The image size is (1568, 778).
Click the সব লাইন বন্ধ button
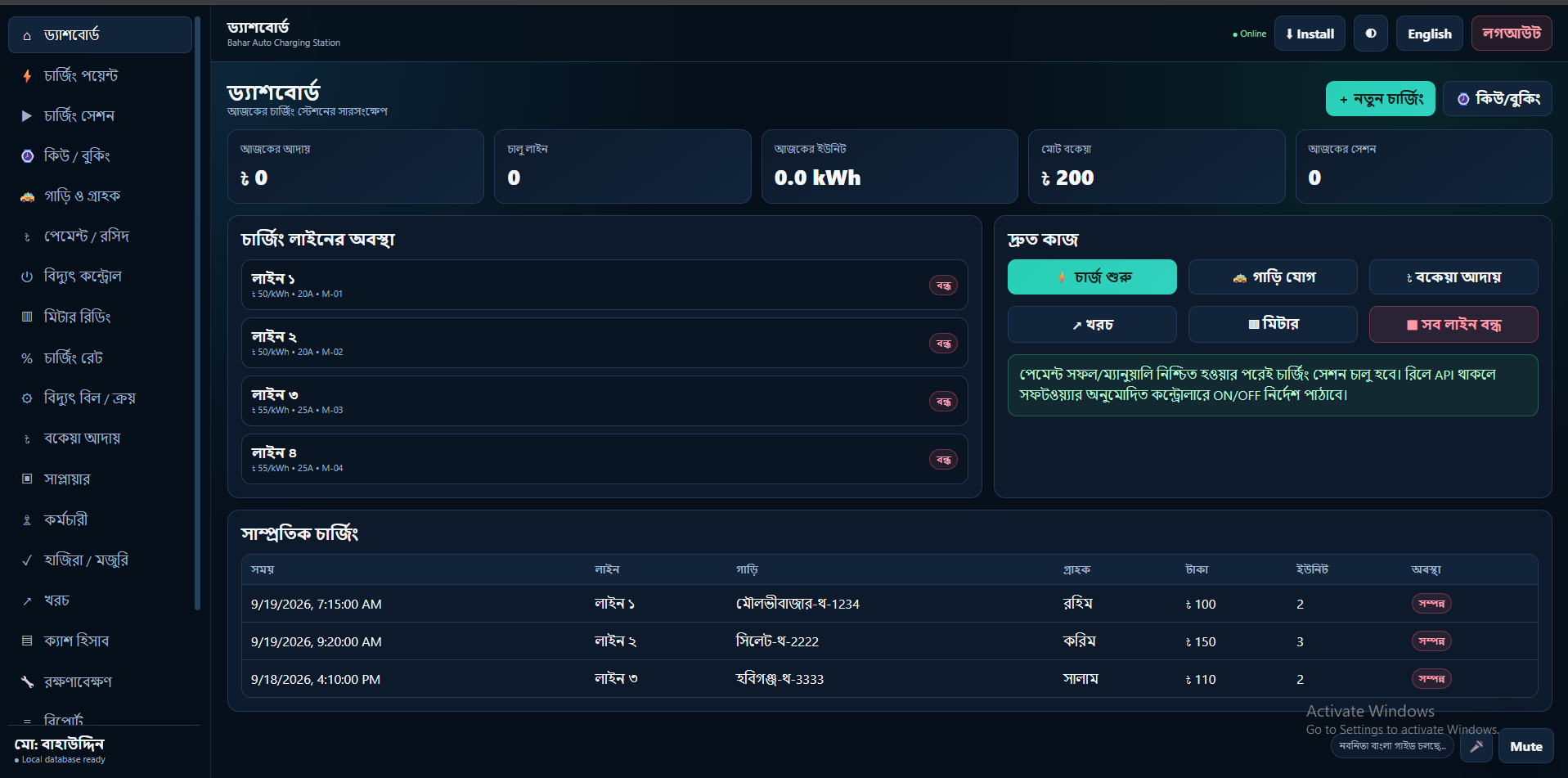point(1453,325)
